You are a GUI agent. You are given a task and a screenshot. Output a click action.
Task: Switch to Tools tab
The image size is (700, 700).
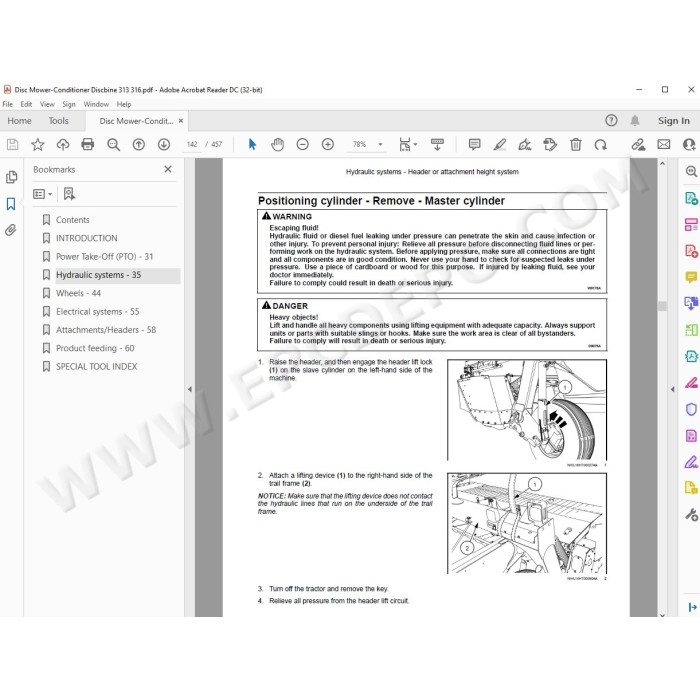[x=58, y=121]
